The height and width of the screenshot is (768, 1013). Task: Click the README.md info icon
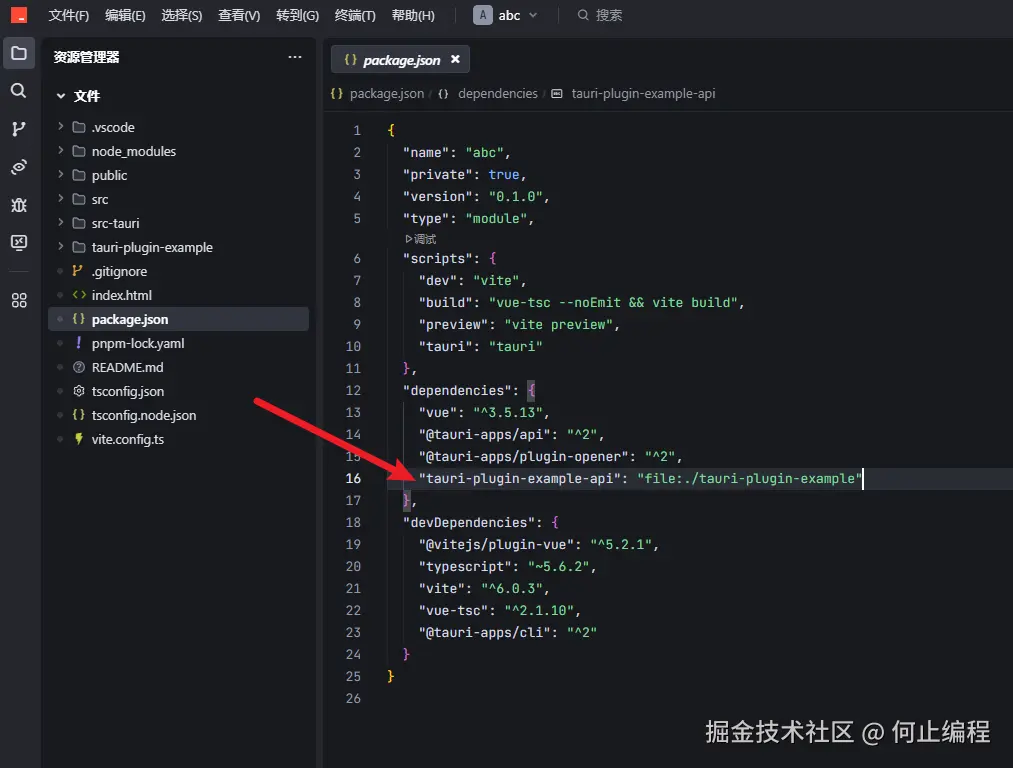(79, 368)
